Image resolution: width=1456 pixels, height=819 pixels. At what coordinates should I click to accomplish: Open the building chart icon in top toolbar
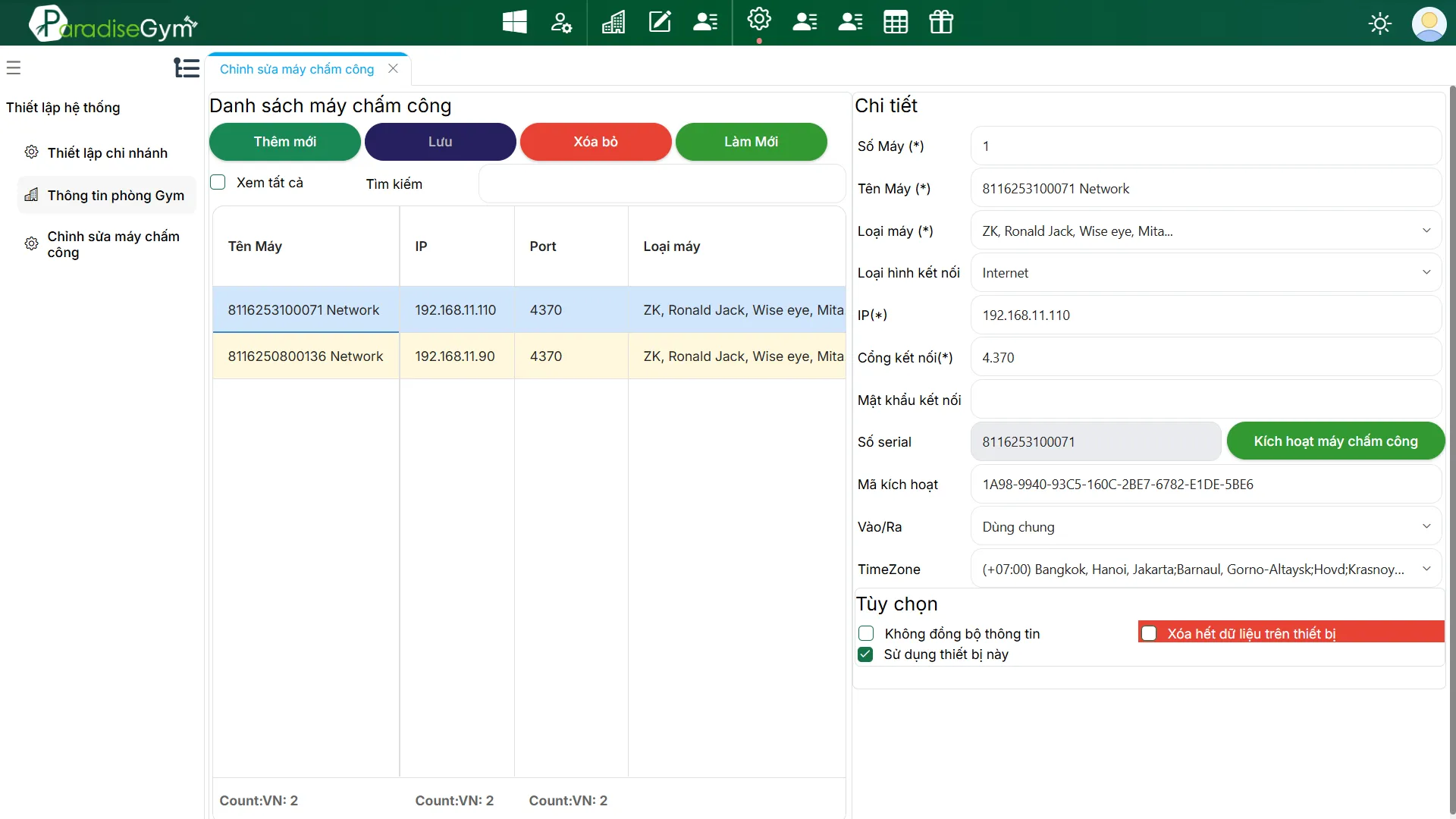point(613,22)
